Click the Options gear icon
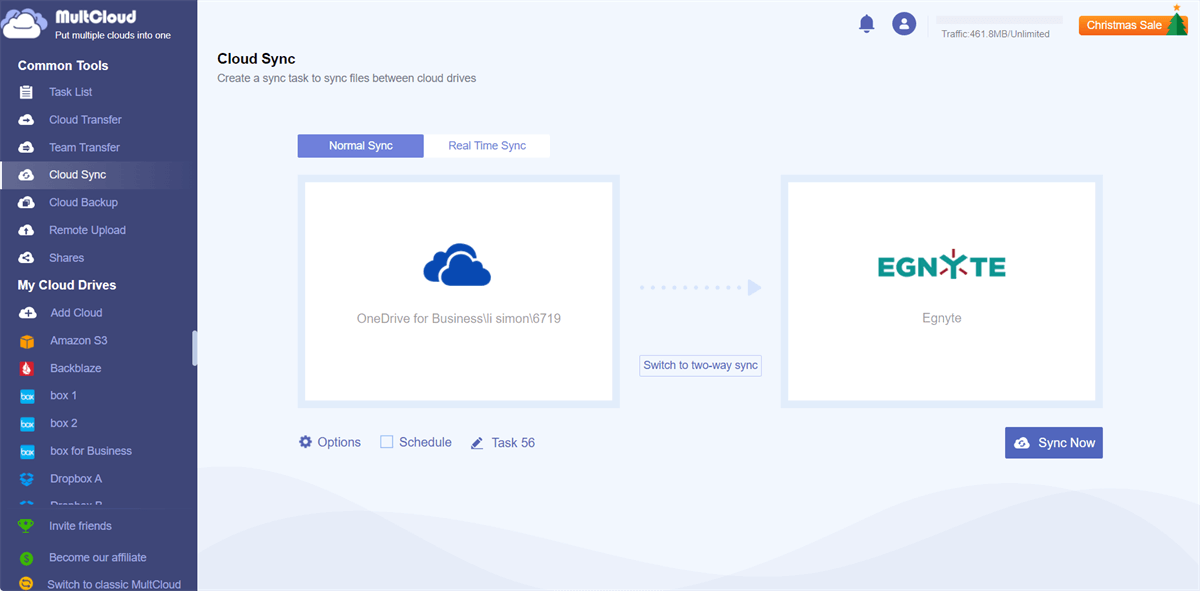Image resolution: width=1200 pixels, height=591 pixels. pos(306,442)
